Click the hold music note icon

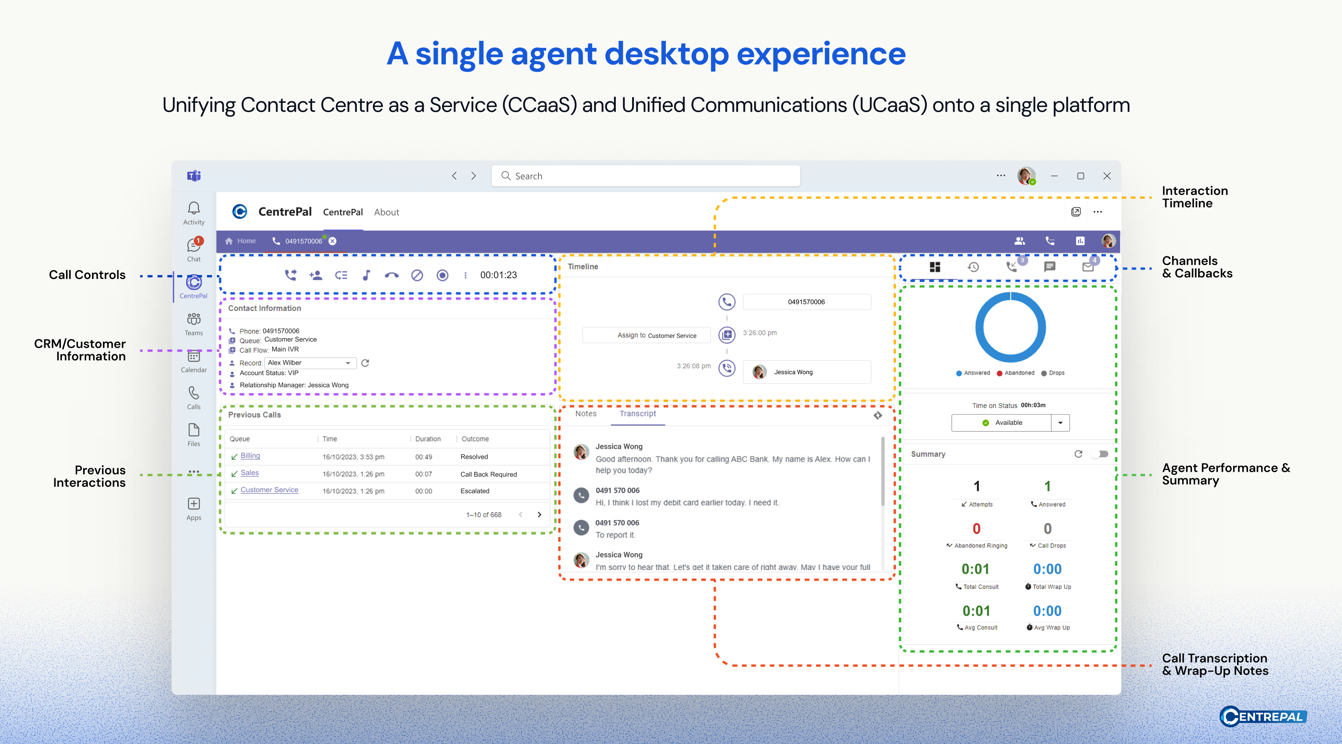pyautogui.click(x=366, y=275)
